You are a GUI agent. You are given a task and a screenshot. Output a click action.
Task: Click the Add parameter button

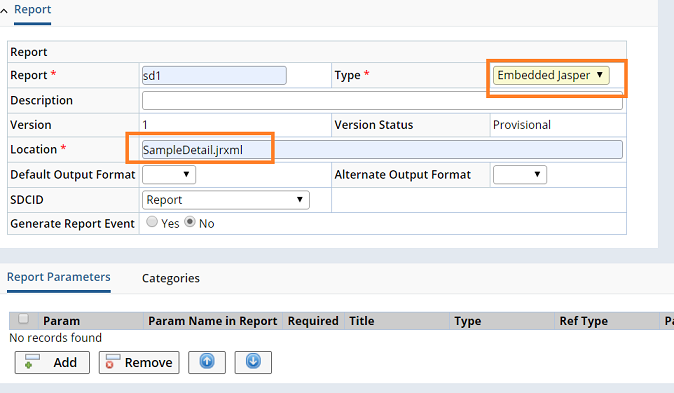click(52, 362)
